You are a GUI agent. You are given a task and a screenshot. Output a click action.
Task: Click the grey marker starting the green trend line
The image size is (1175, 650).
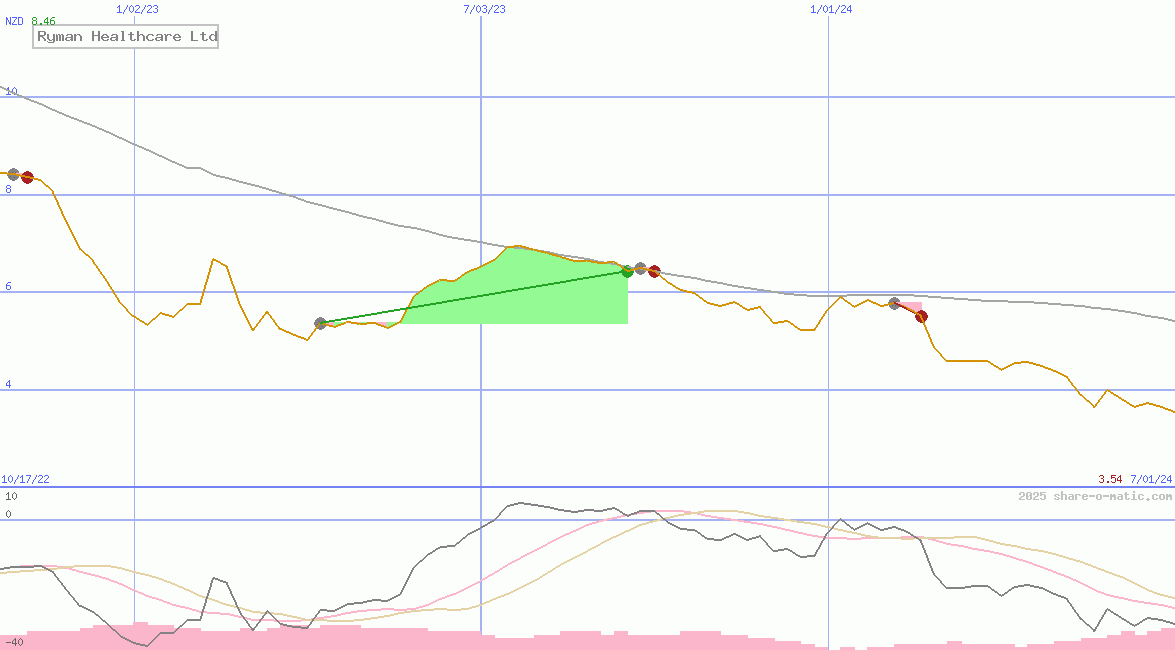(x=321, y=323)
